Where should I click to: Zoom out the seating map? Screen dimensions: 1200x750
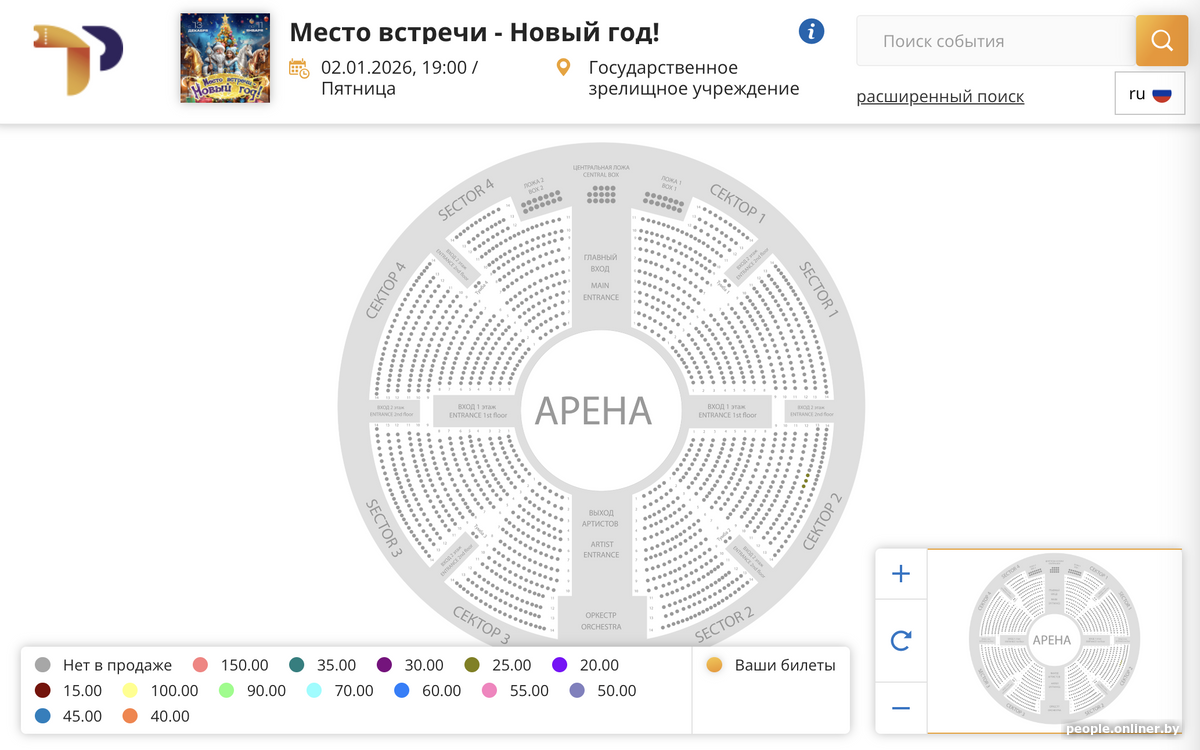click(x=901, y=708)
